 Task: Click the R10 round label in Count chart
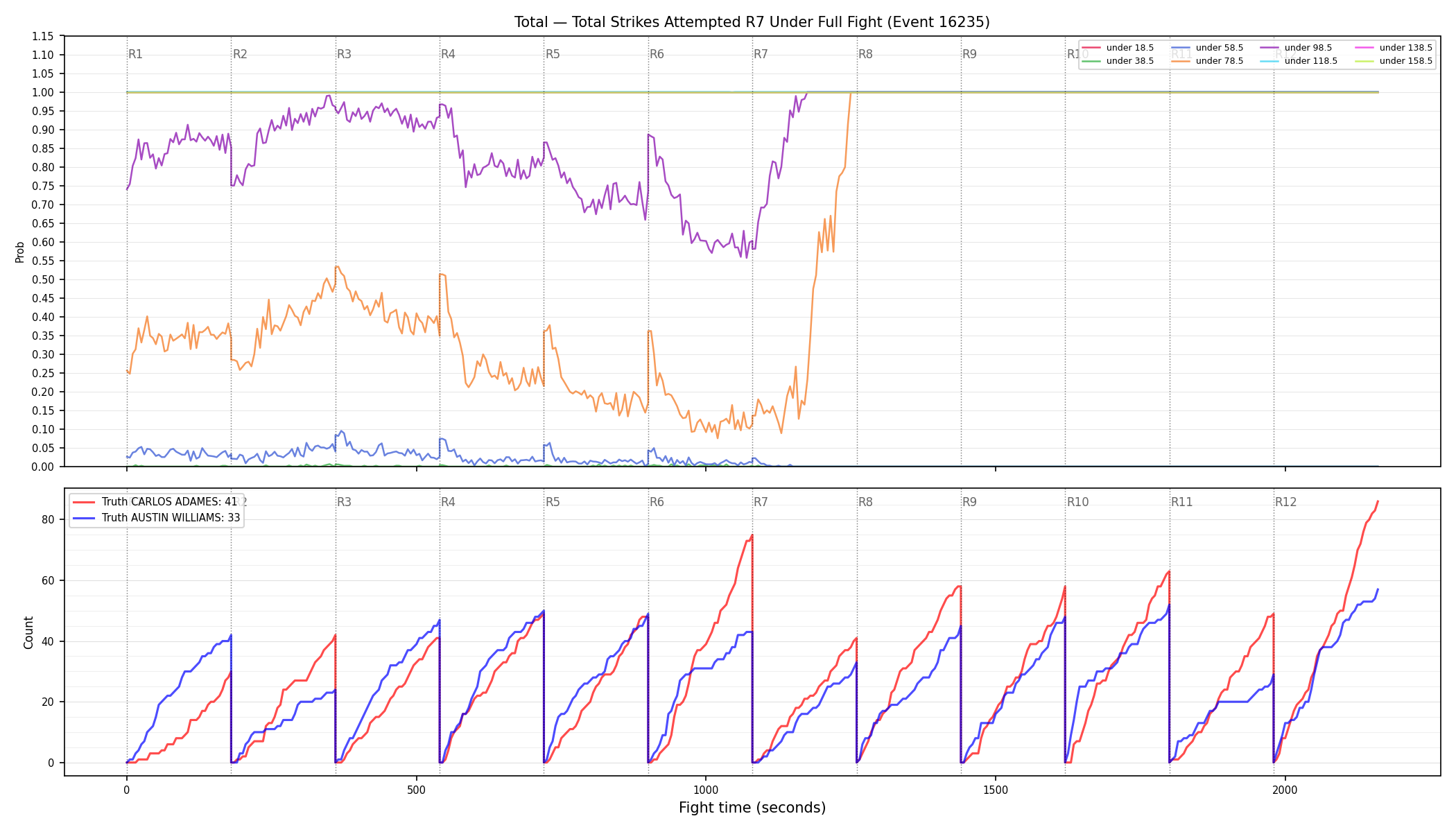(1077, 502)
